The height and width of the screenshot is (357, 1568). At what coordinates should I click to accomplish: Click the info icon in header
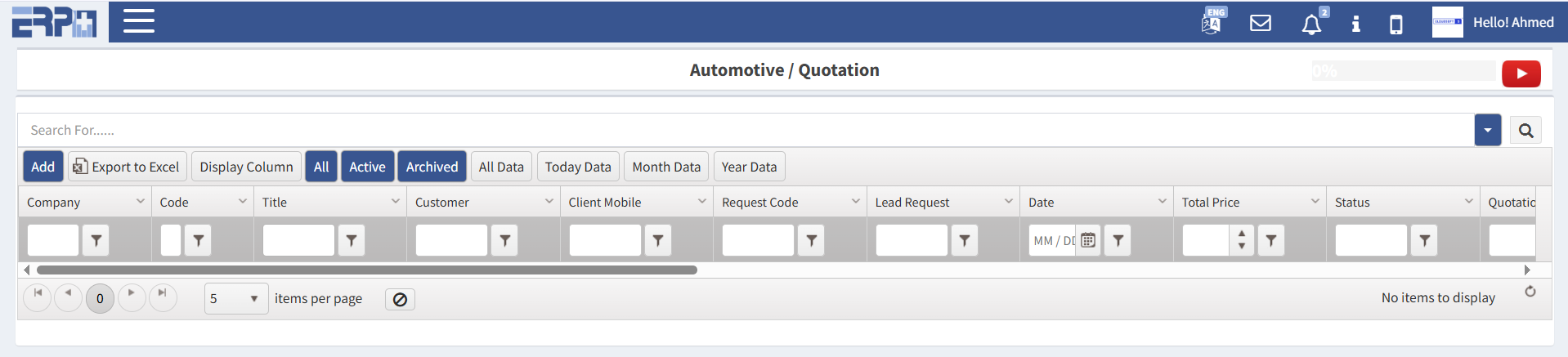click(x=1355, y=24)
